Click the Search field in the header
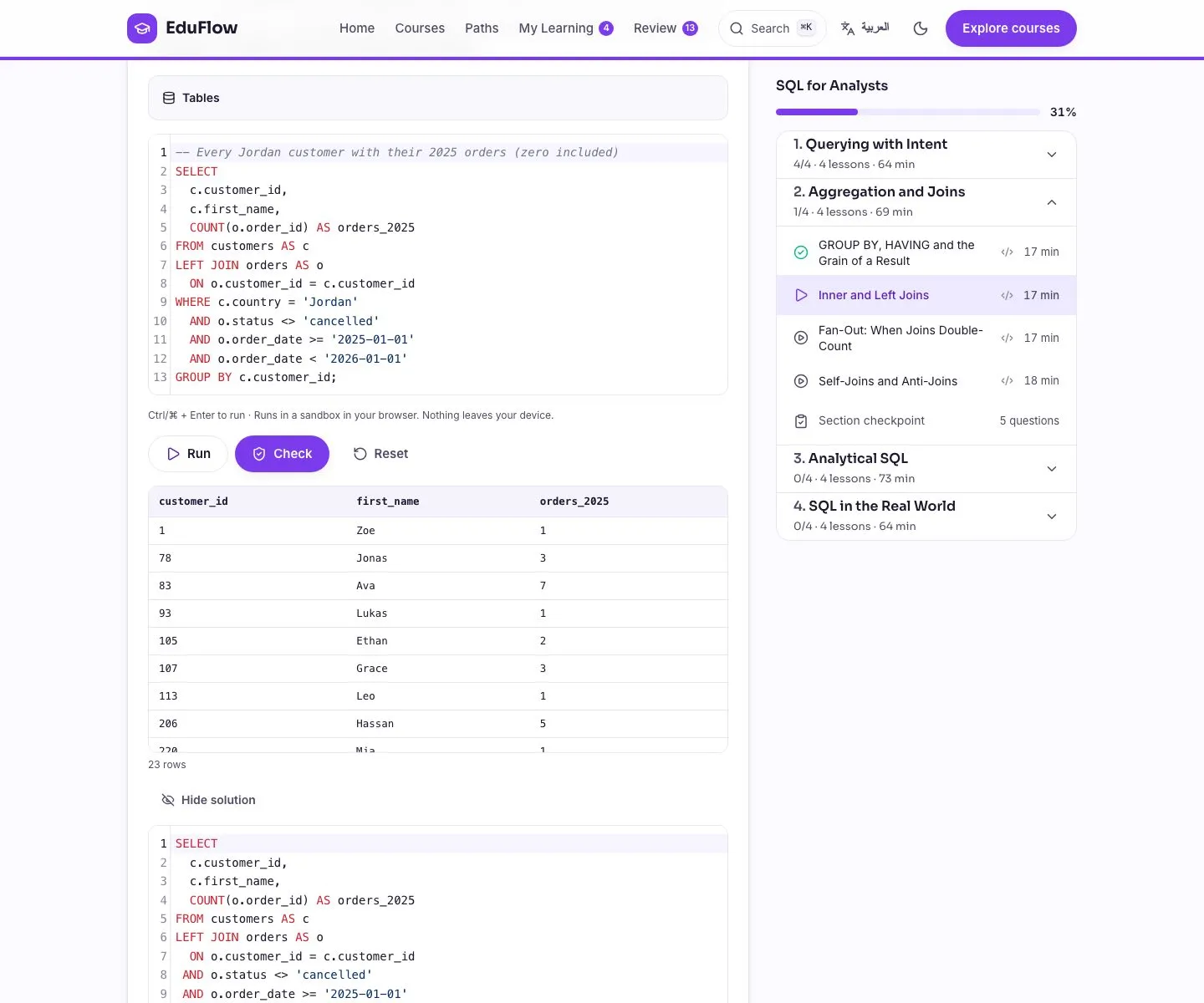Screen dimensions: 1204x1003 coord(772,28)
